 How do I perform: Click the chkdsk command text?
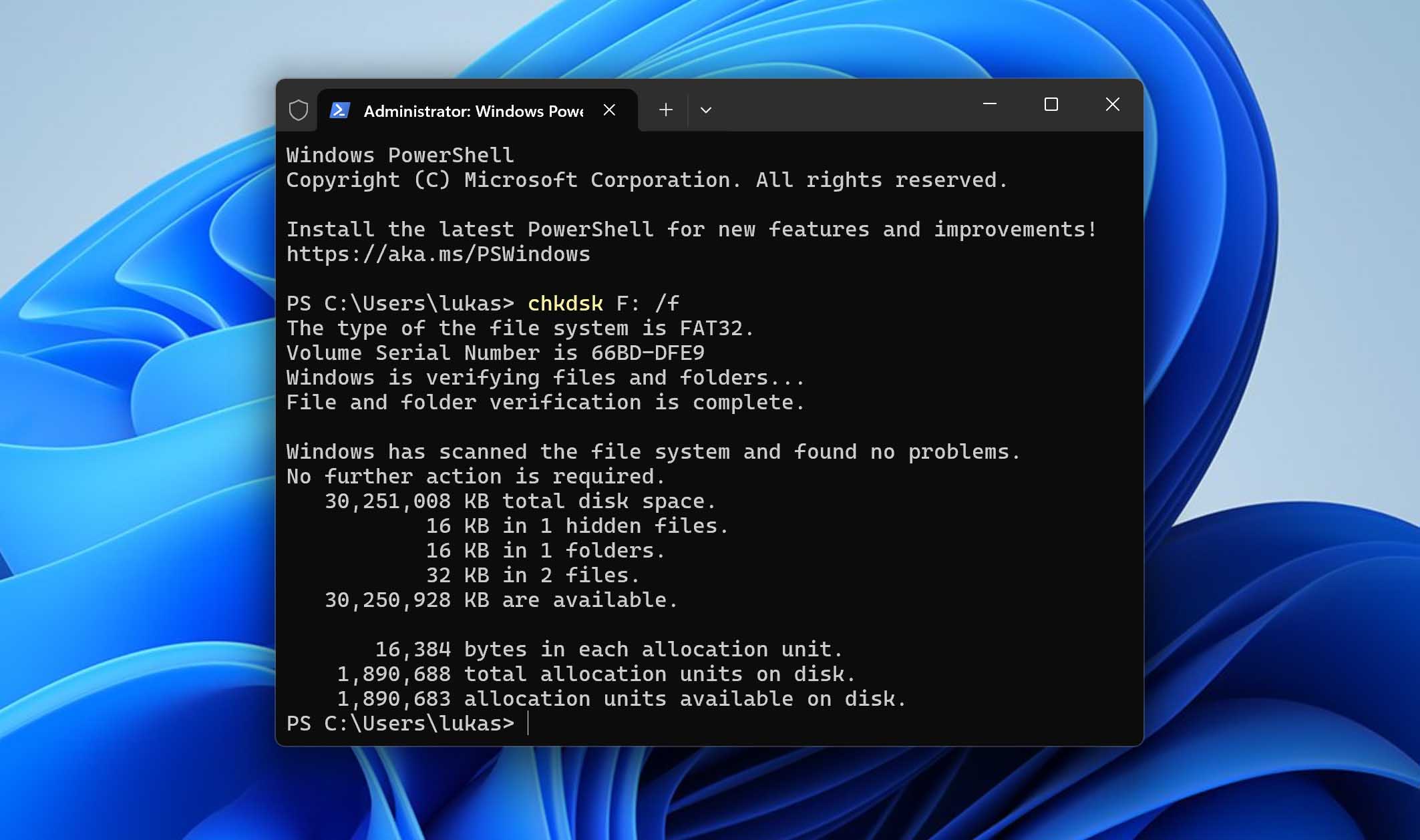tap(564, 302)
